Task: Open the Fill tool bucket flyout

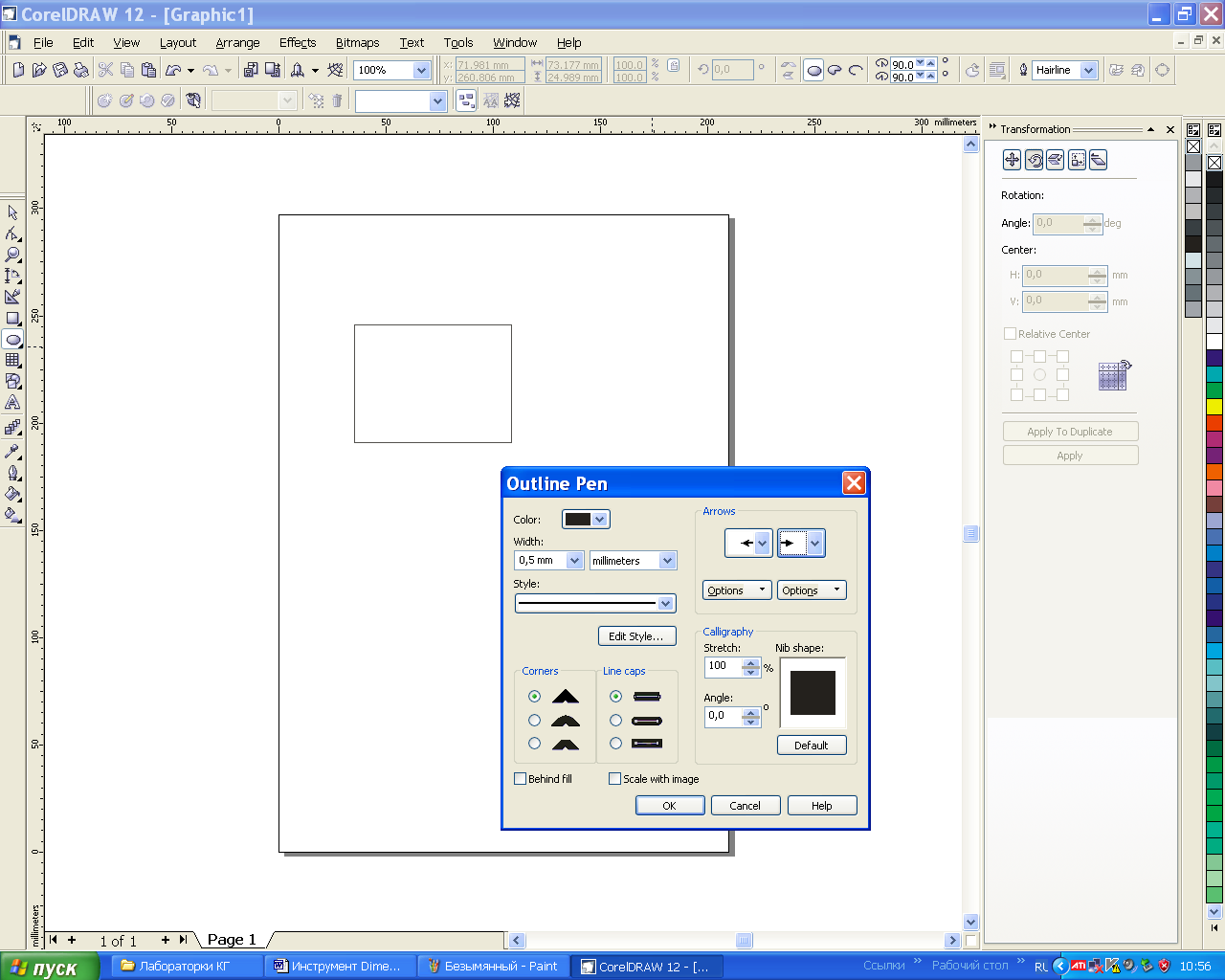Action: 12,494
